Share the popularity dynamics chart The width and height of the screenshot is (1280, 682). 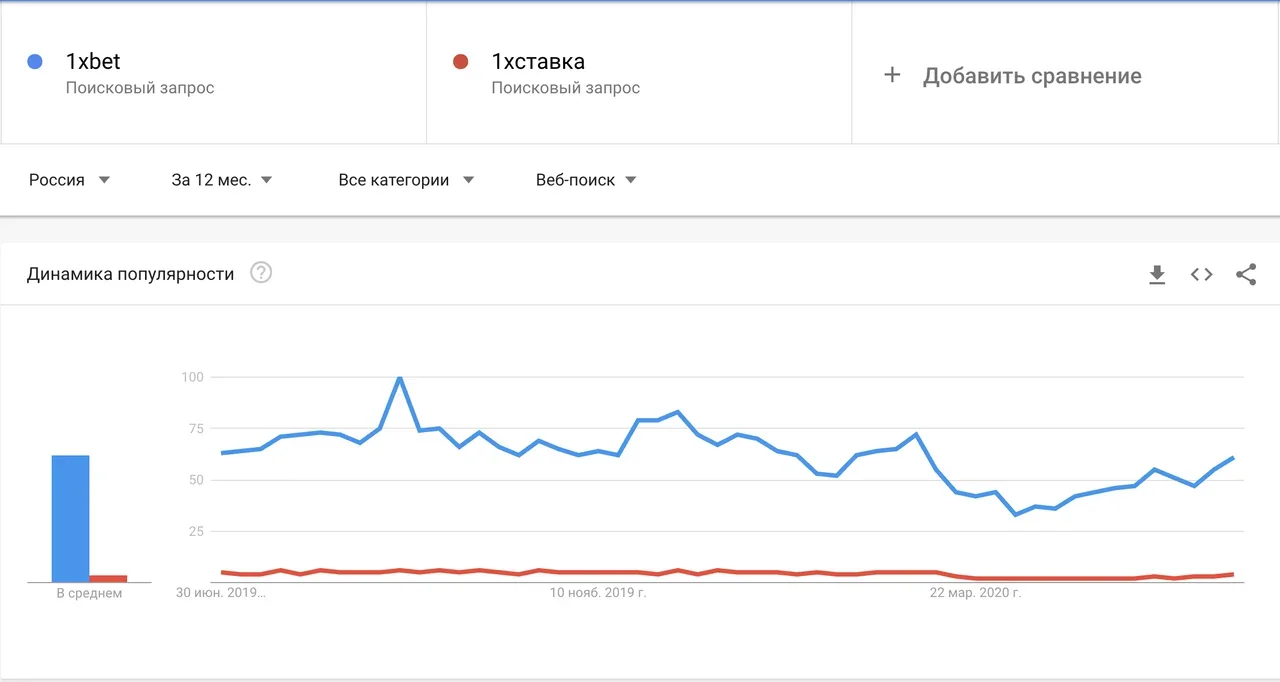1246,275
